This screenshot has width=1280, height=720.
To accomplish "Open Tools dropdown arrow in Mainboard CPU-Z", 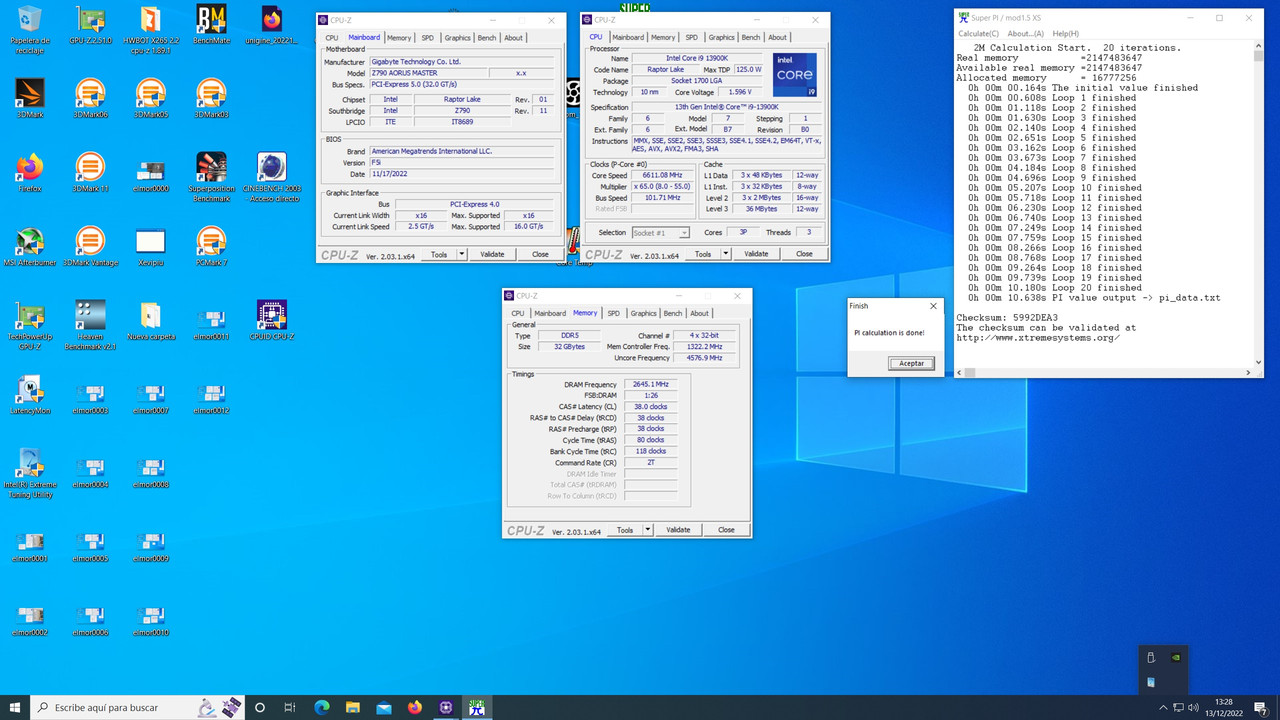I will 461,254.
